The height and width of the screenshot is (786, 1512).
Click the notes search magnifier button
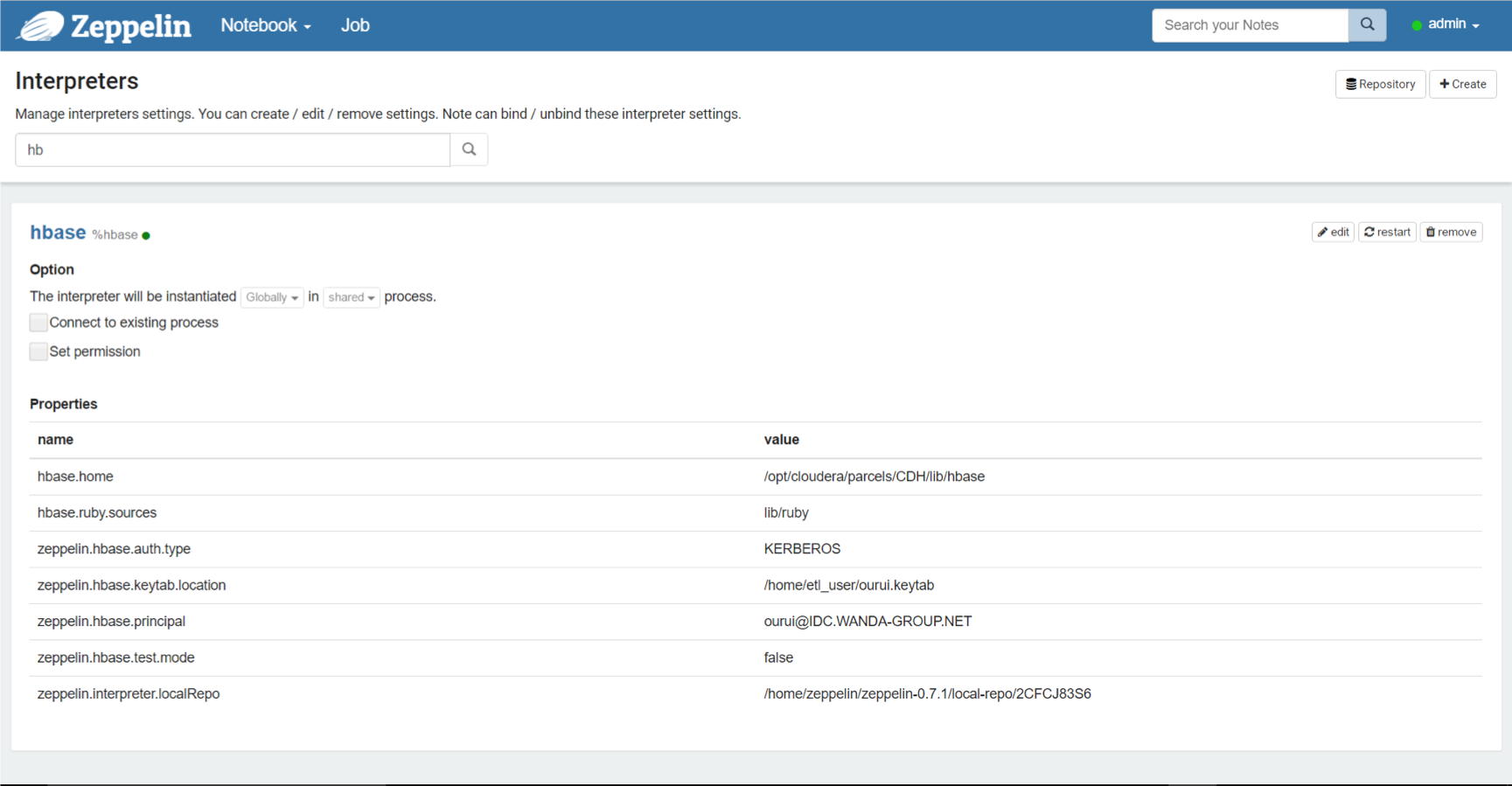[x=1367, y=25]
